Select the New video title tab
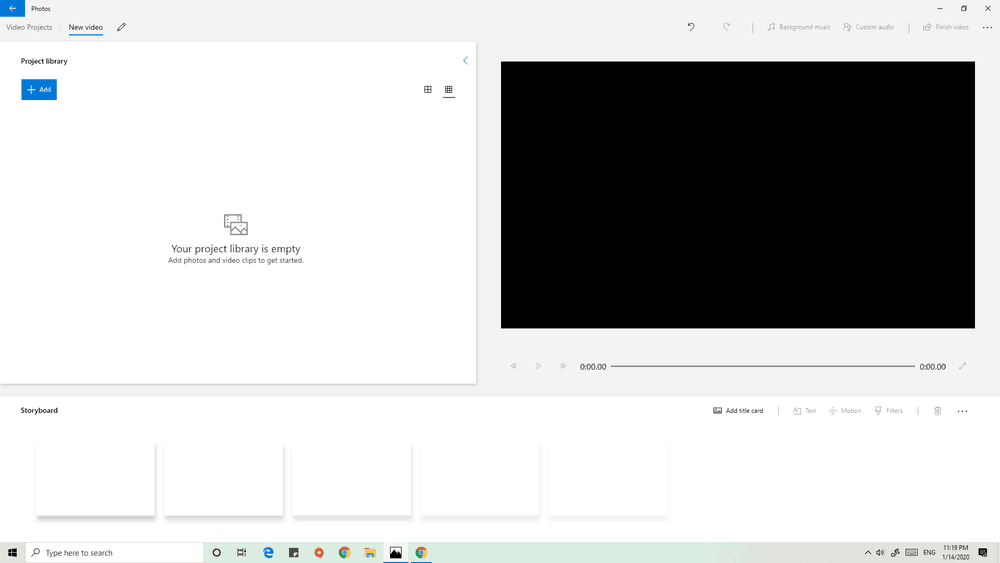Screen dimensions: 1000x563 click(85, 27)
